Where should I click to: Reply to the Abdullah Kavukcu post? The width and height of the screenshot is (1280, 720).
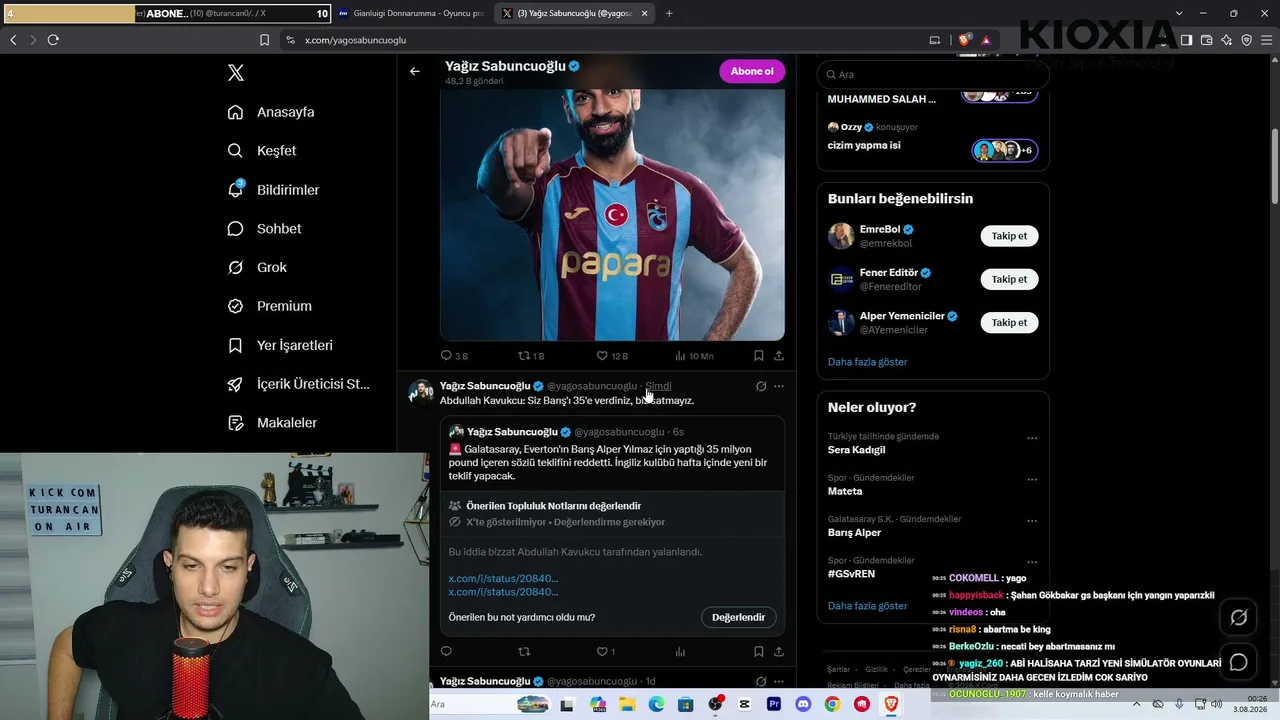click(446, 652)
